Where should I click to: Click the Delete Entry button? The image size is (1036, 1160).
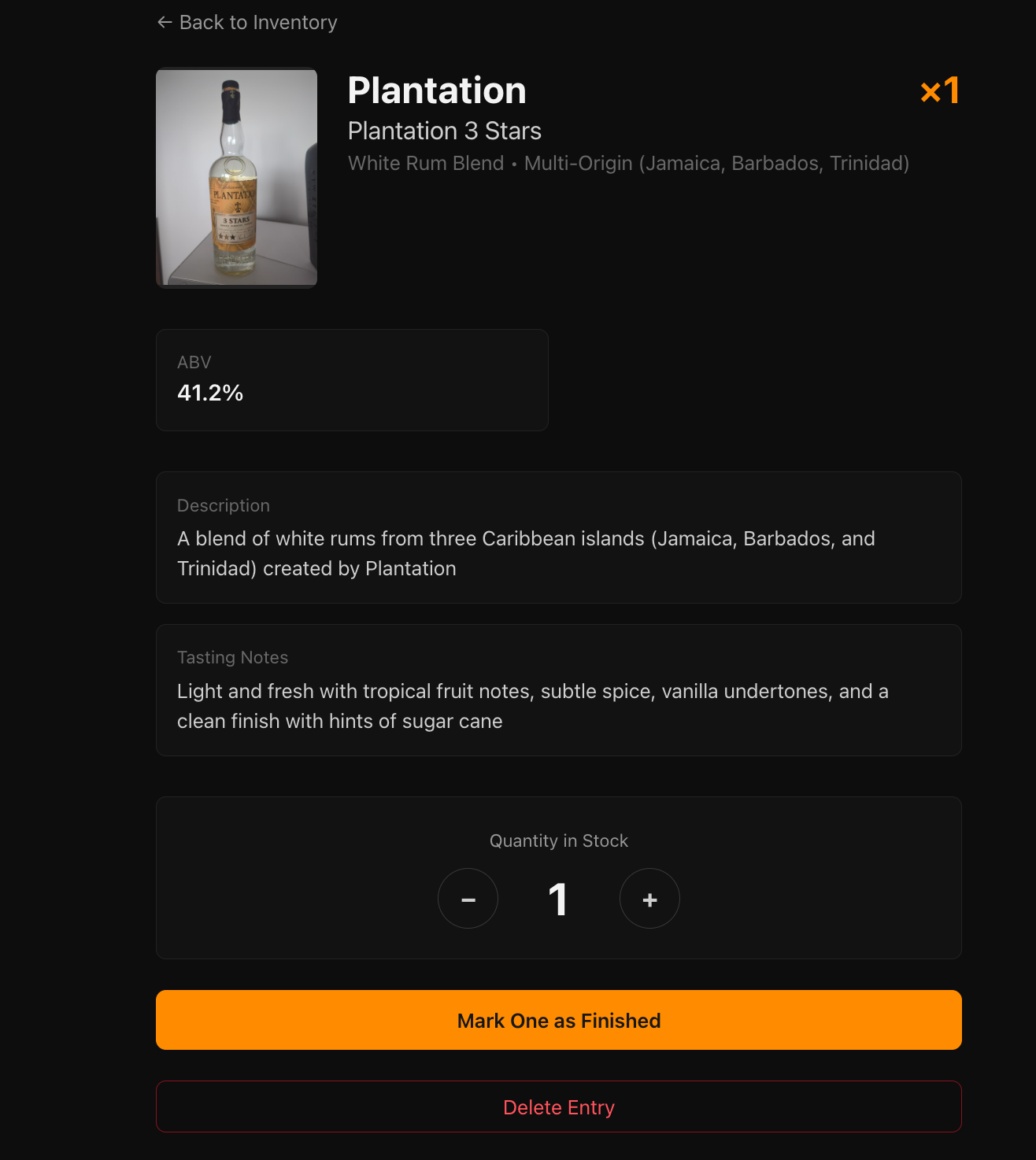click(559, 1106)
